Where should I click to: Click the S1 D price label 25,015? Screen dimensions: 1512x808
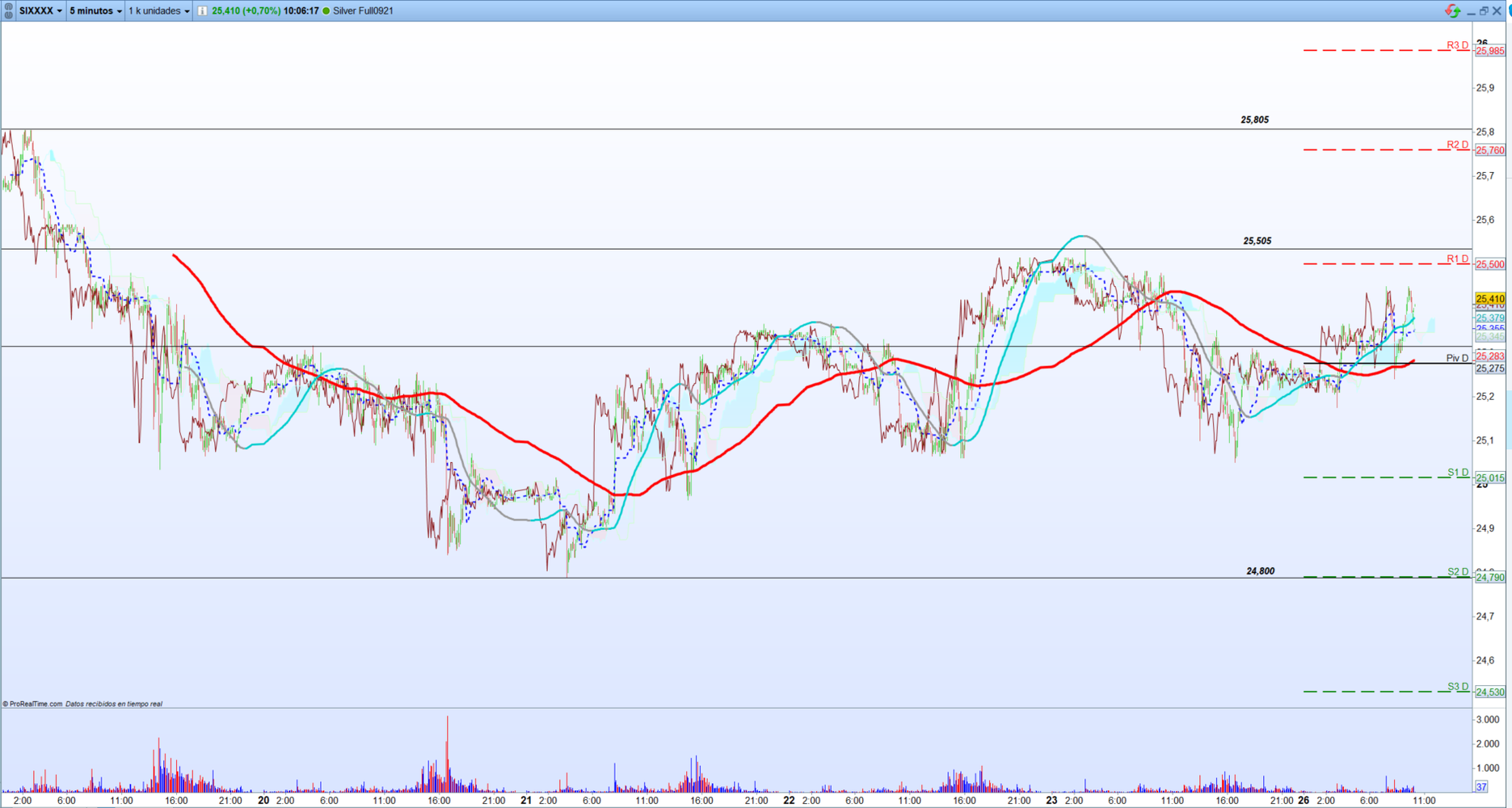[x=1490, y=478]
